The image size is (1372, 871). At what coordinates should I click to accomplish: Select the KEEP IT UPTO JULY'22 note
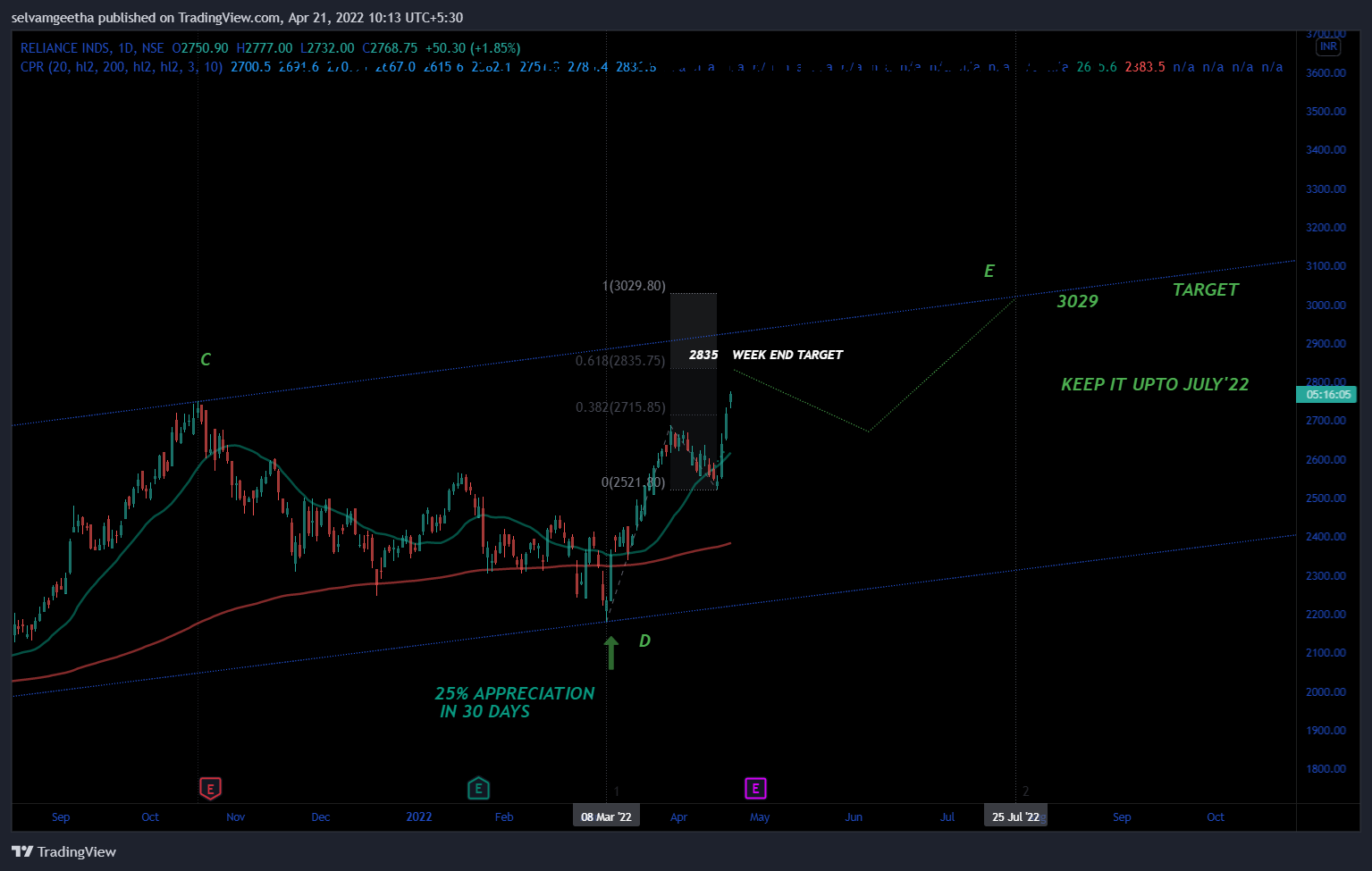click(x=1155, y=384)
